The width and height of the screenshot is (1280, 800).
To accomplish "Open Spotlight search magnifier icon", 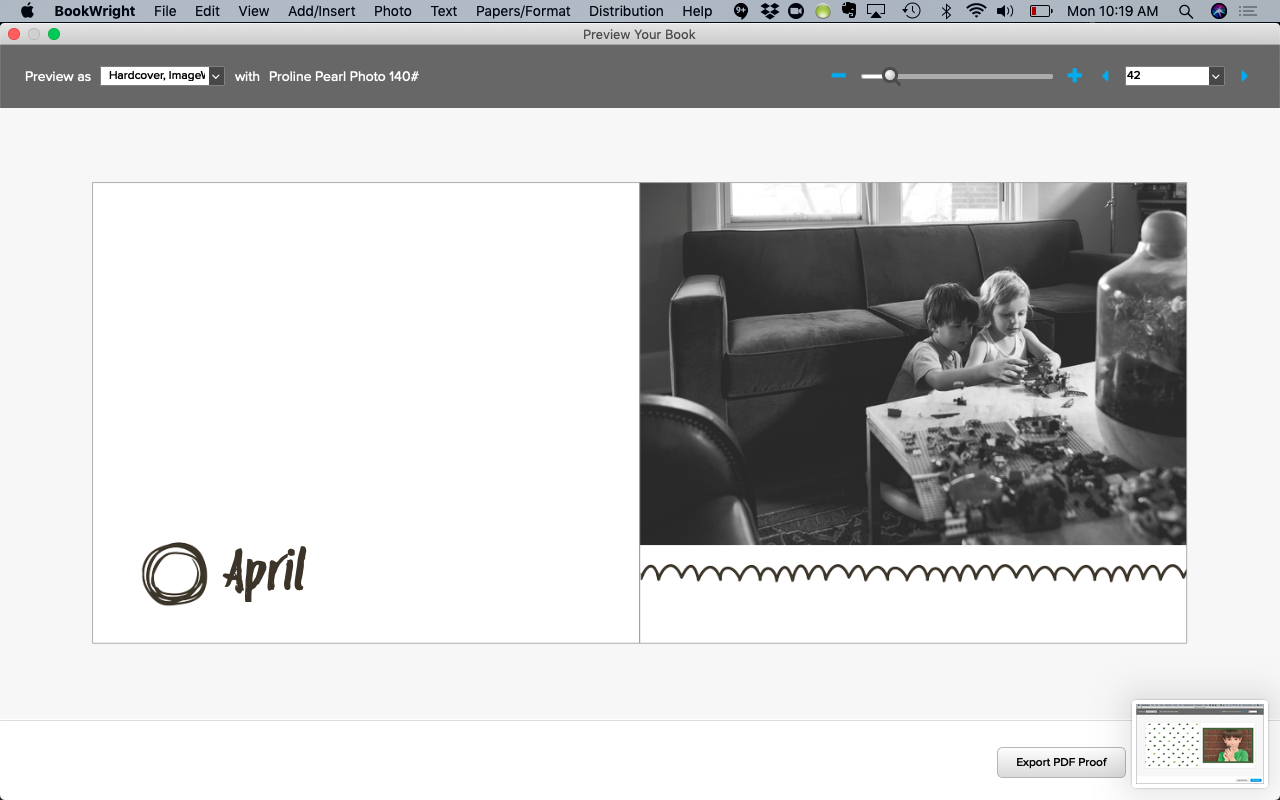I will (1186, 11).
